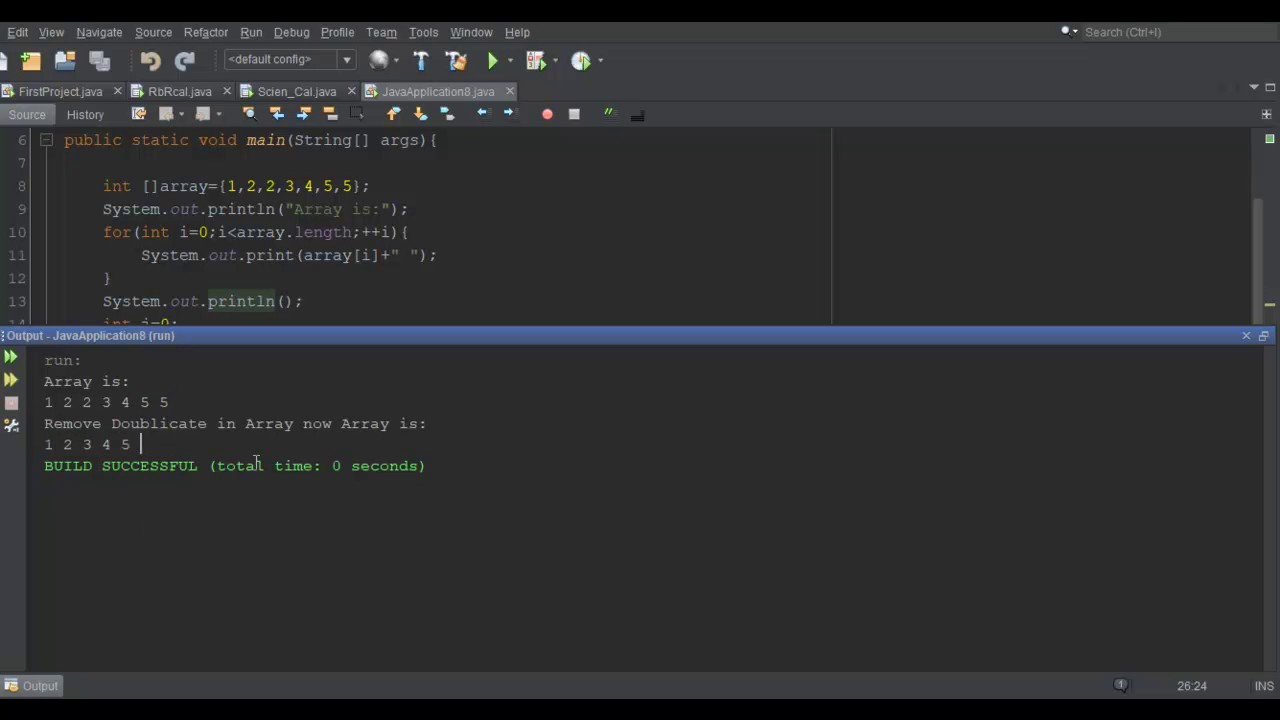1280x720 pixels.
Task: Run the project with green arrow
Action: (x=493, y=61)
